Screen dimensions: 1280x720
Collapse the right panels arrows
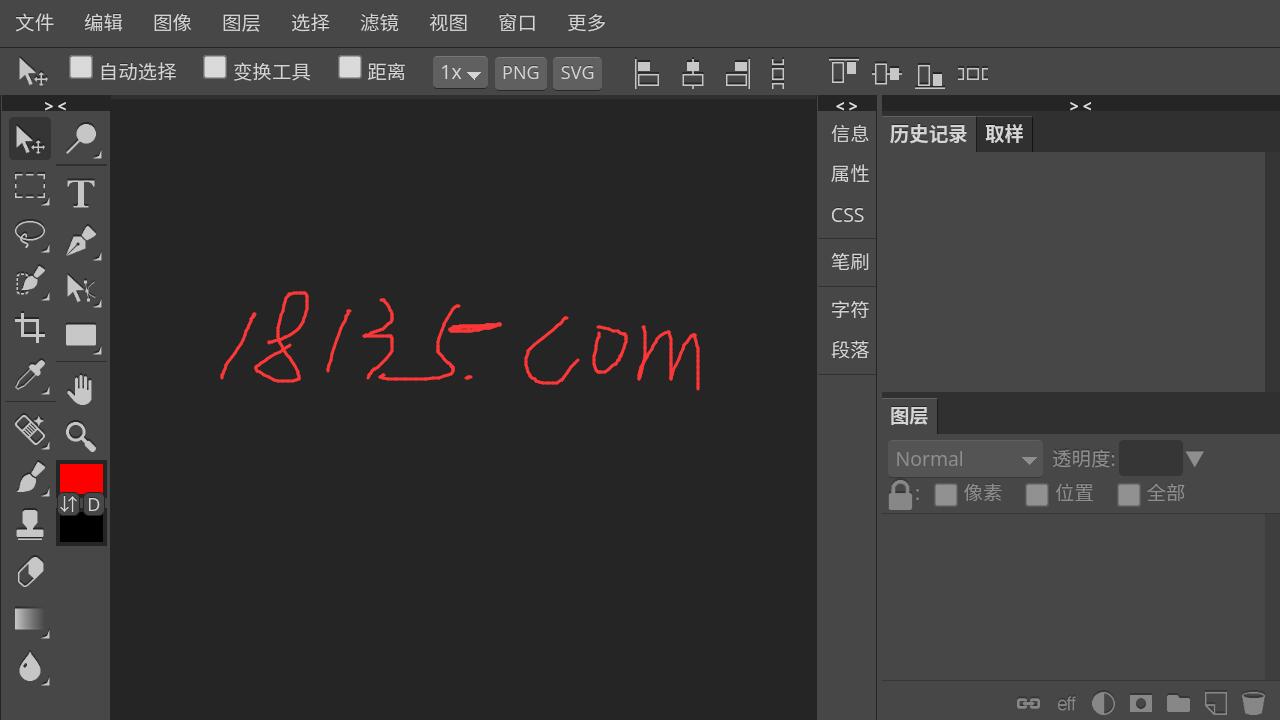pyautogui.click(x=1080, y=105)
